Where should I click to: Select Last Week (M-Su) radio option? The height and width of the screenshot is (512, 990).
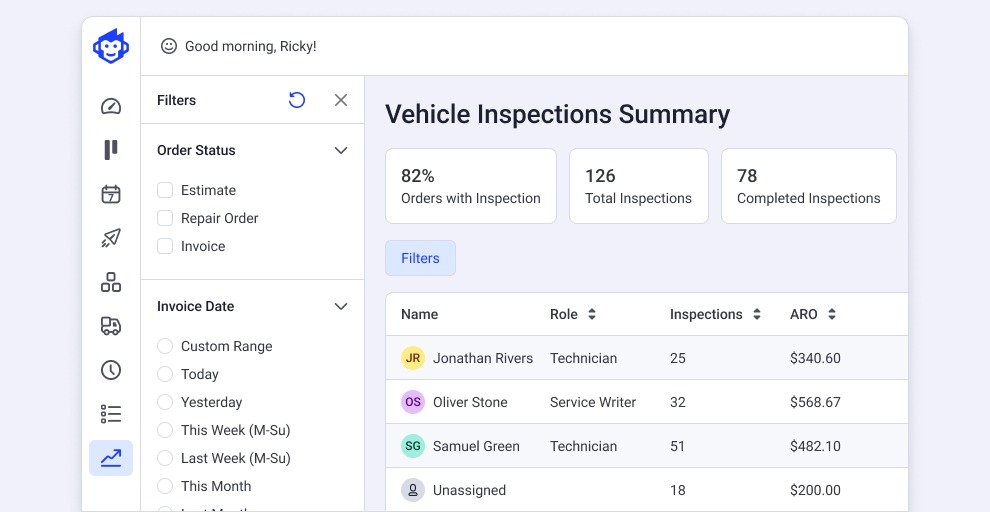(x=165, y=458)
